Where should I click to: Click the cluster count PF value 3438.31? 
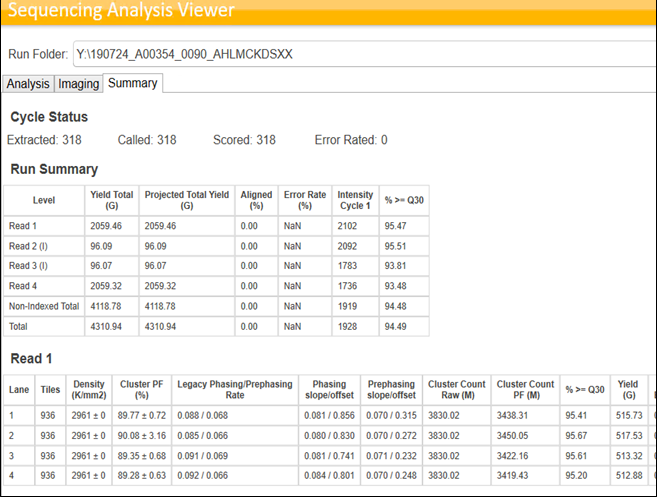[x=512, y=415]
